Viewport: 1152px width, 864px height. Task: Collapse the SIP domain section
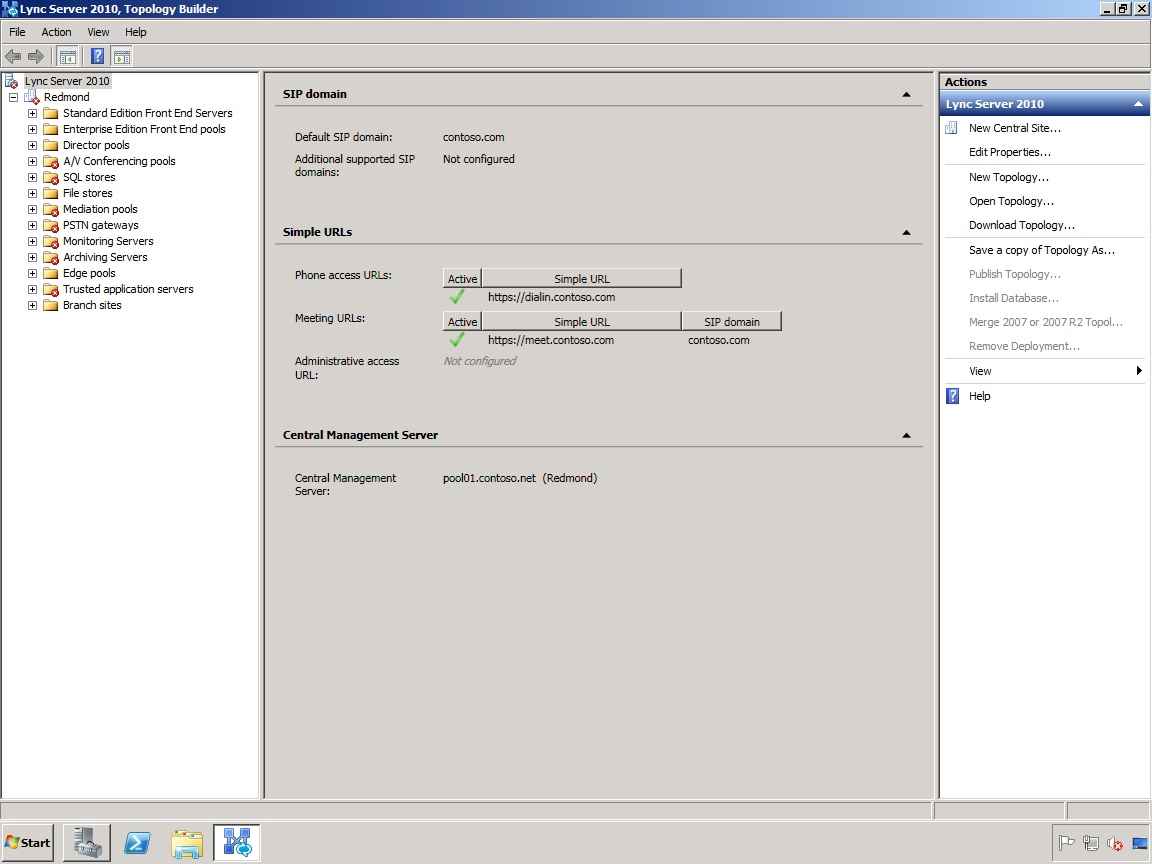[906, 94]
